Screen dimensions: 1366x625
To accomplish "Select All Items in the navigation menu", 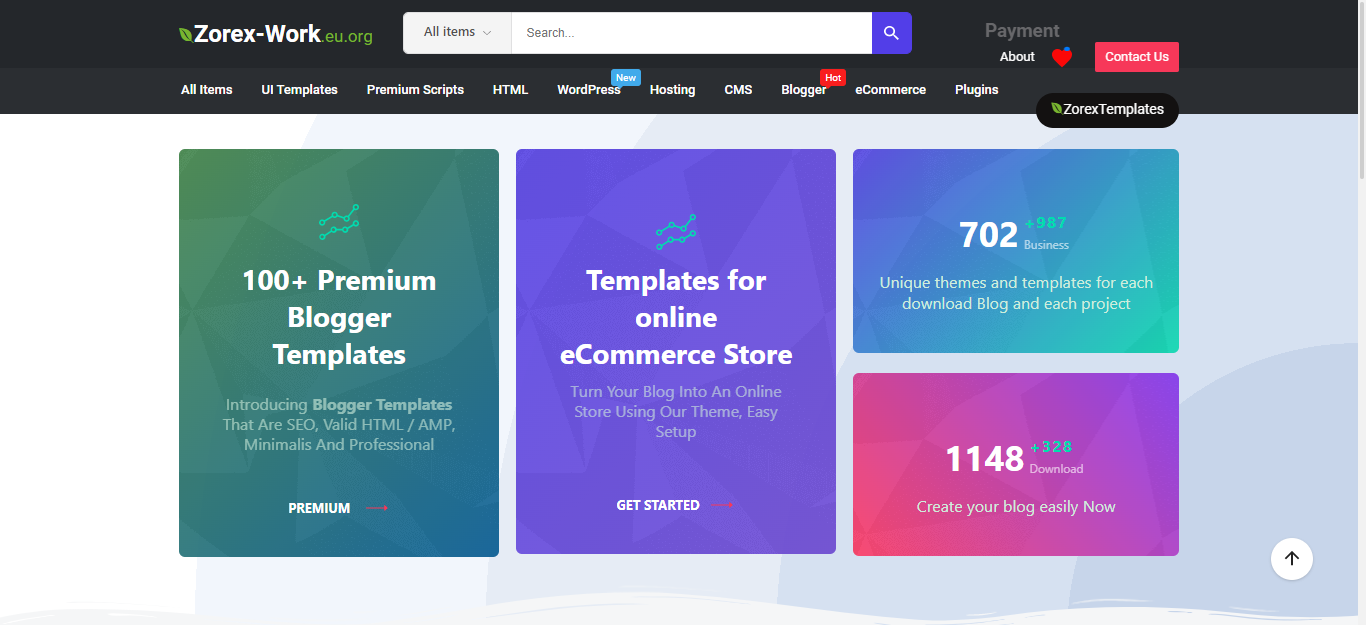I will (x=206, y=89).
